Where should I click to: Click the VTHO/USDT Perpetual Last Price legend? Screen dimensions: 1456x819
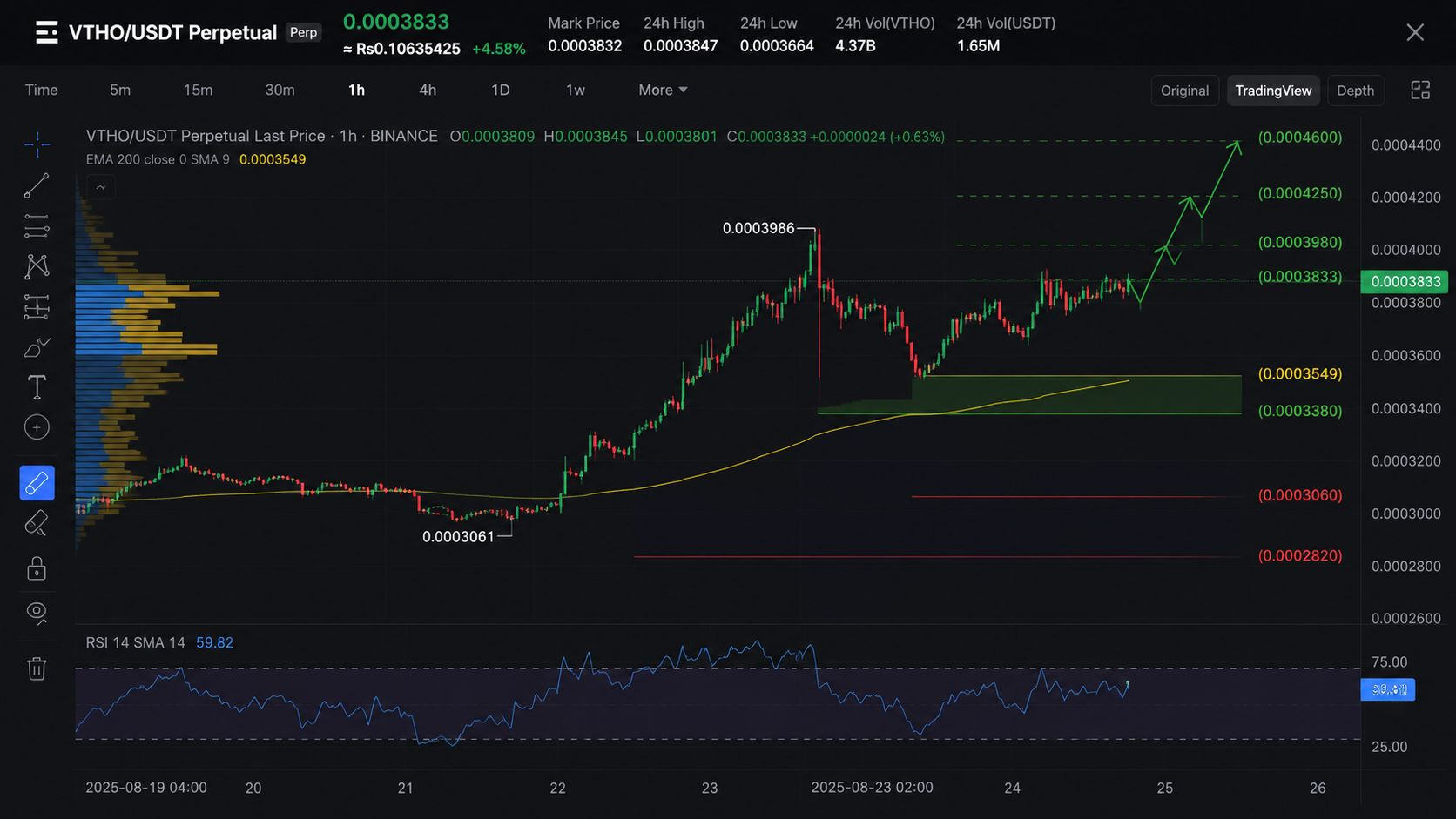click(261, 136)
